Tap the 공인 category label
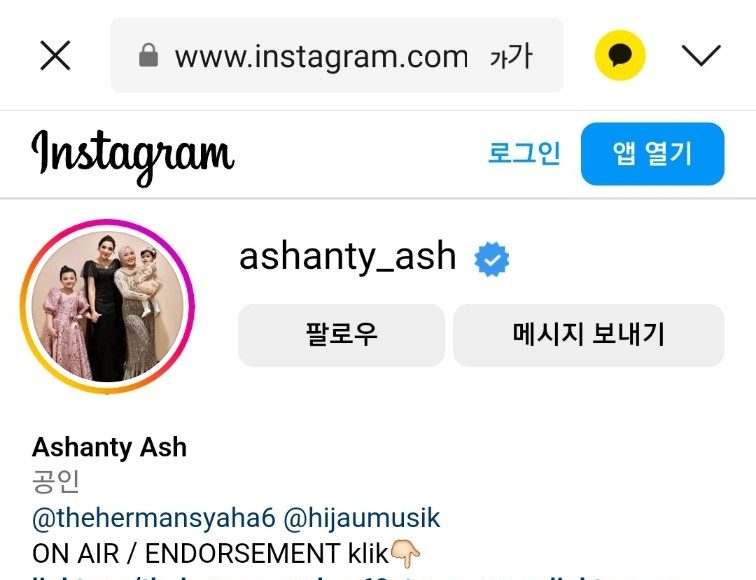 55,482
